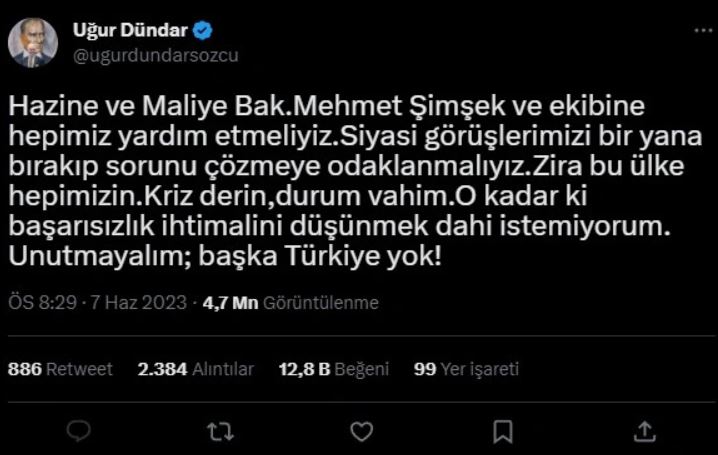Show the 886 Retweet list
Viewport: 718px width, 455px height.
60,369
